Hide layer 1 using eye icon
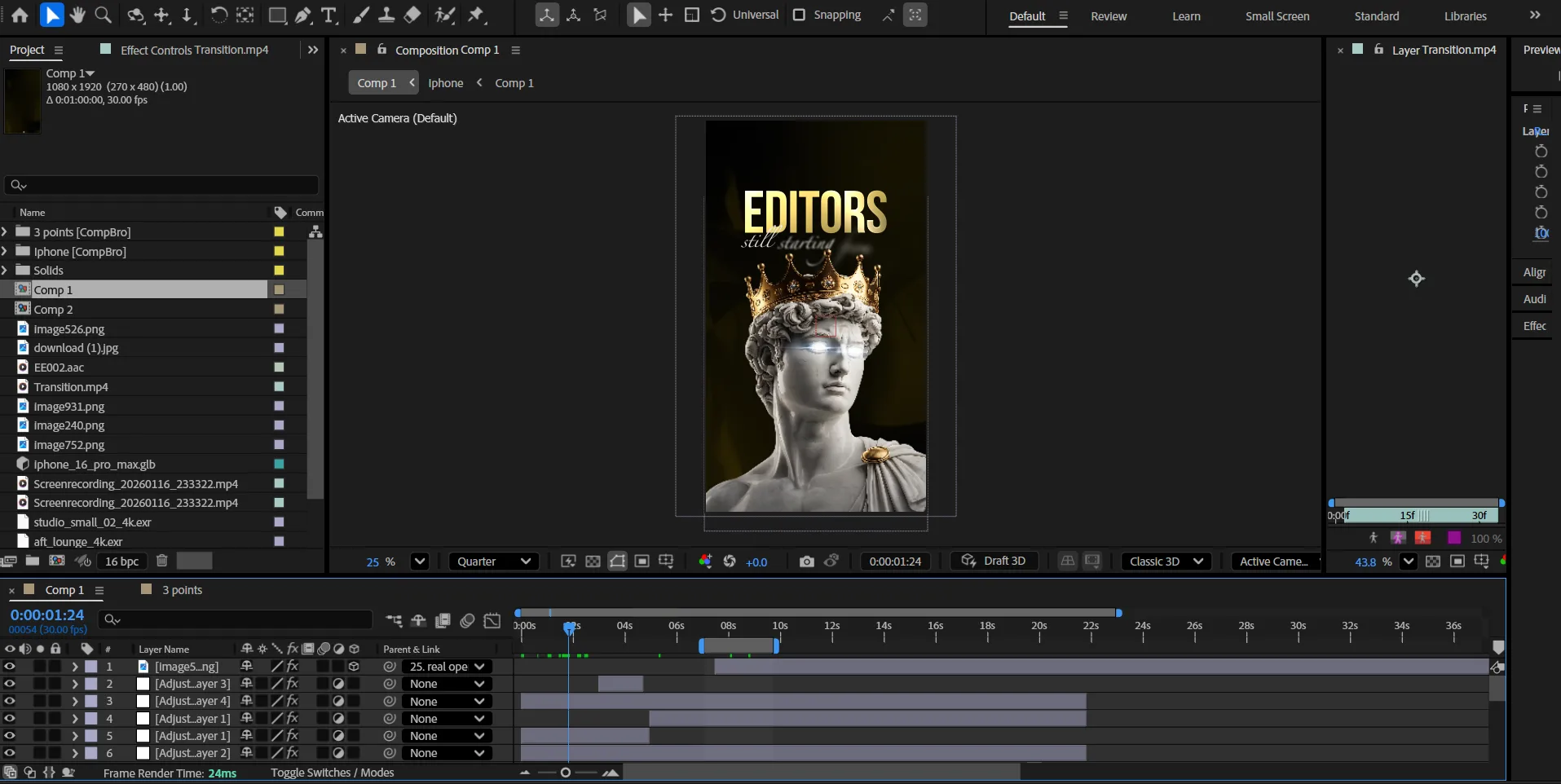The image size is (1561, 784). coord(10,667)
